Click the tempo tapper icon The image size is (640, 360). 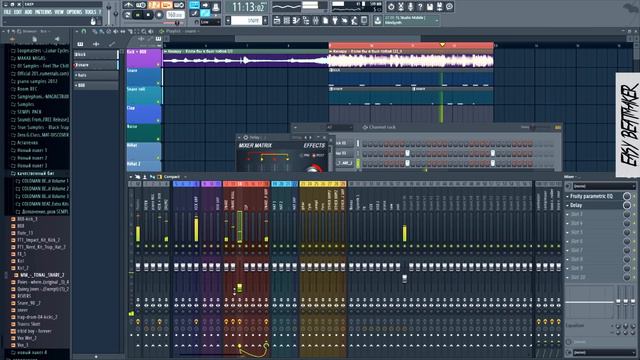coord(344,20)
